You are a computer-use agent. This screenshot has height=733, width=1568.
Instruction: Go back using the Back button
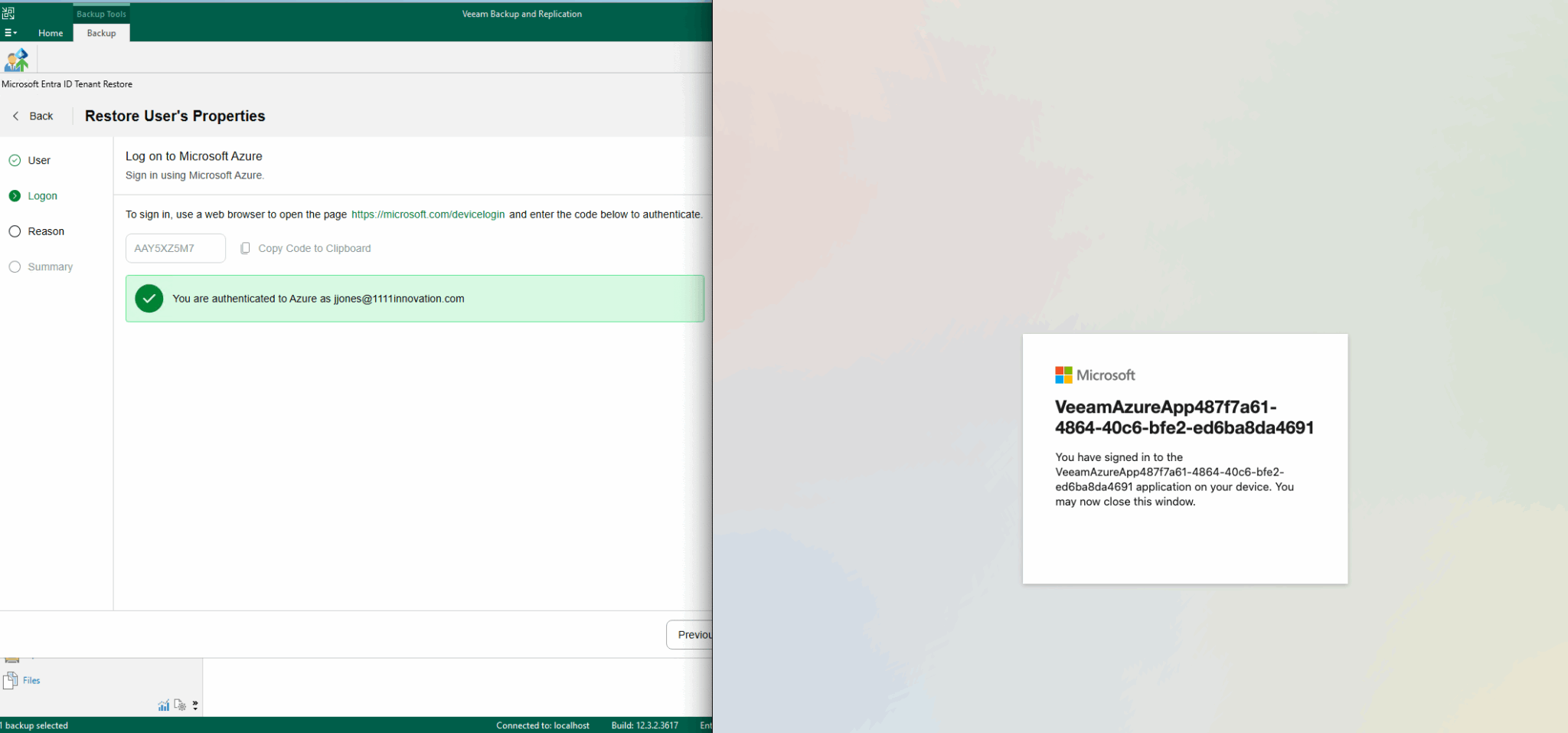coord(33,116)
